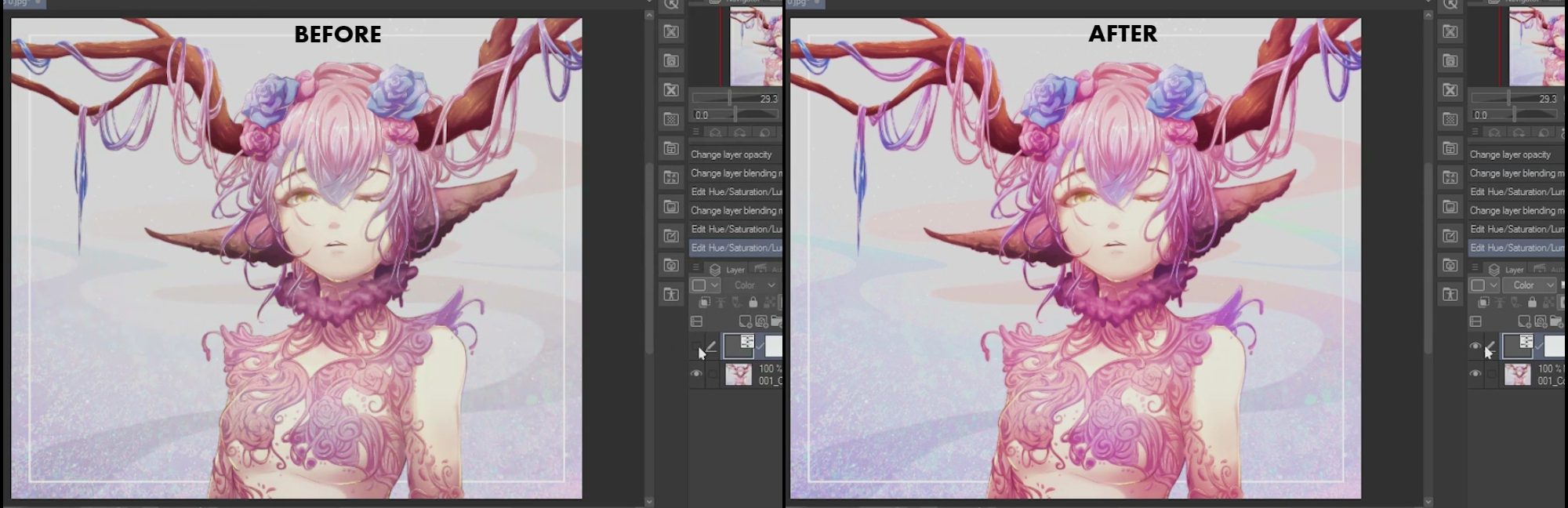The height and width of the screenshot is (508, 1568).
Task: Click the scroll down arrow below the Before canvas
Action: click(648, 501)
